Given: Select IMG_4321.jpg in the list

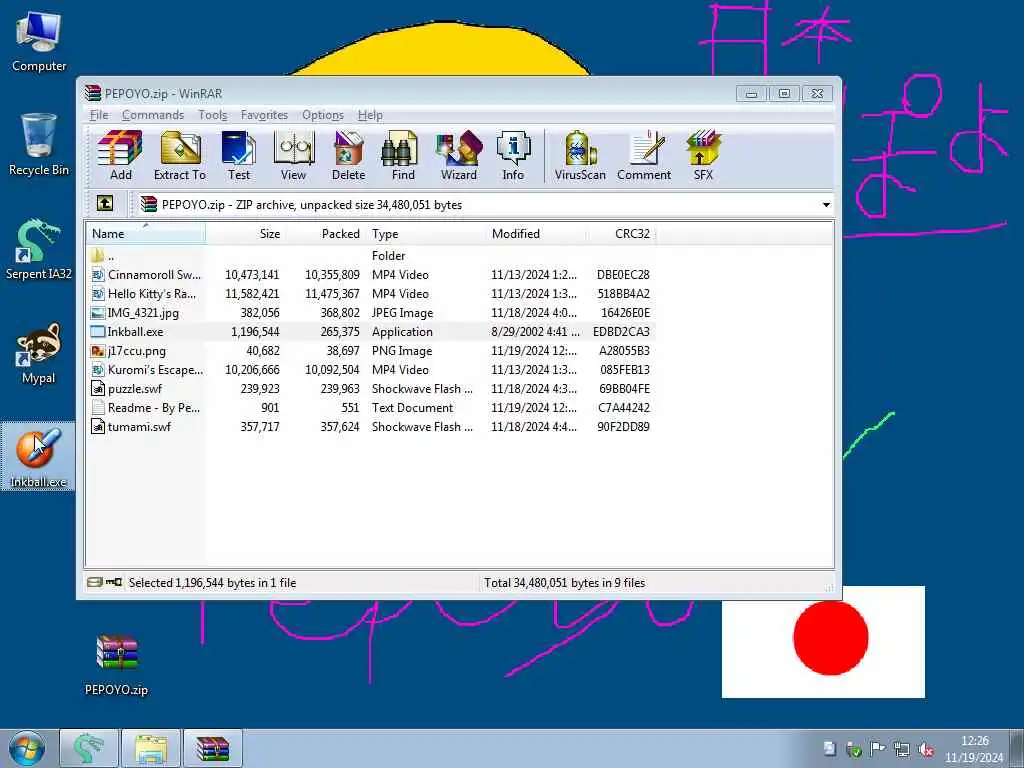Looking at the screenshot, I should coord(371,312).
